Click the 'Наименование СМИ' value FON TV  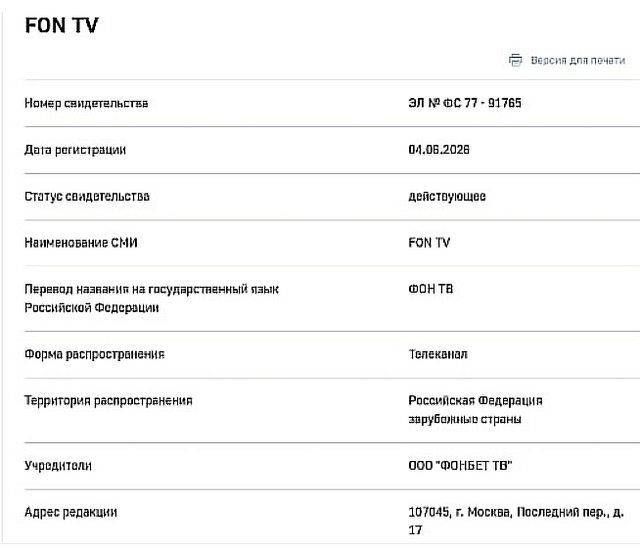429,243
